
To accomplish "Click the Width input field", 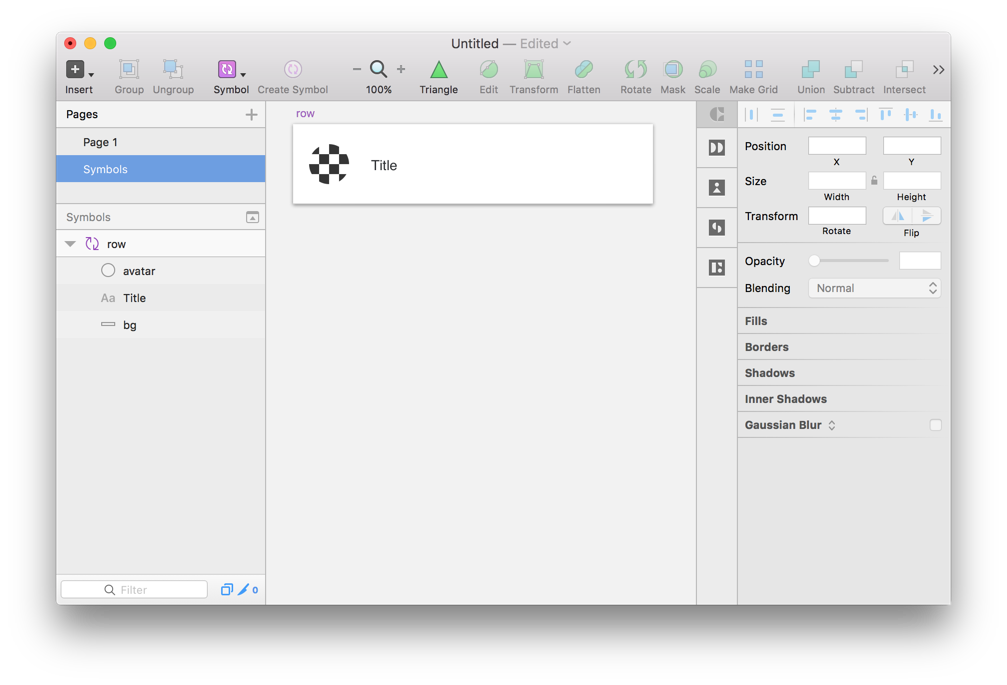I will click(837, 181).
